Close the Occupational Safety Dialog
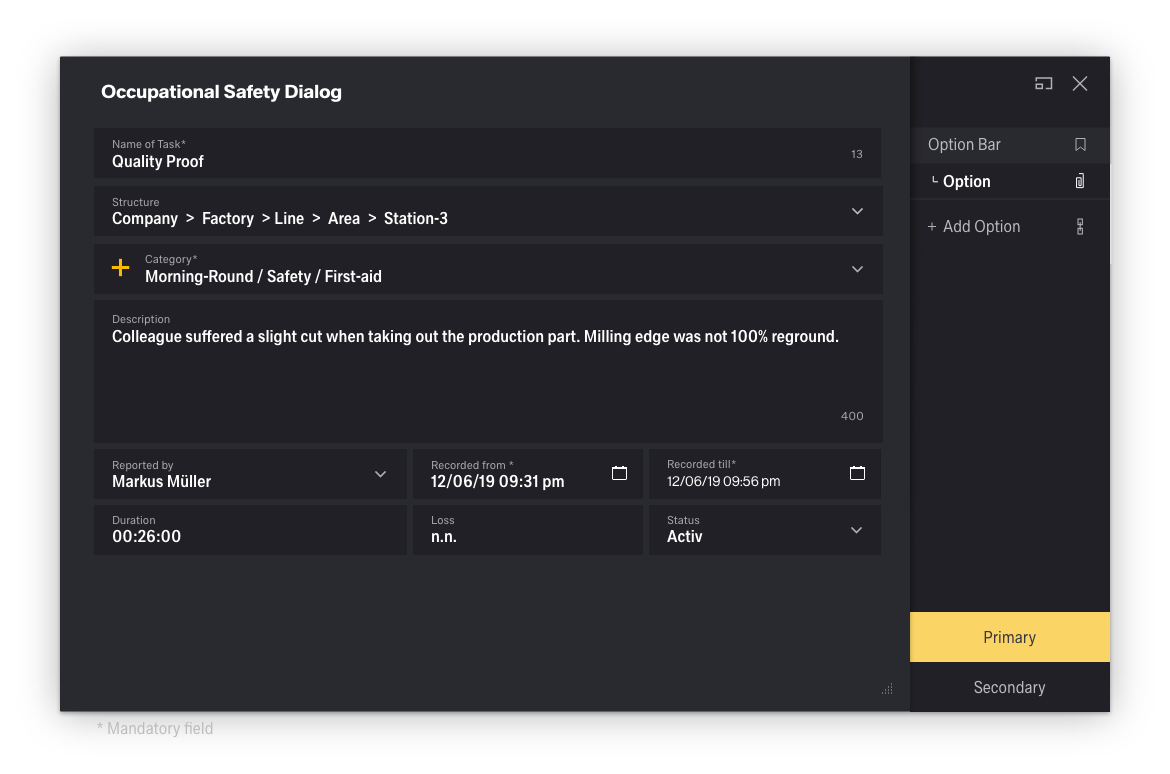Image resolution: width=1170 pixels, height=774 pixels. [x=1080, y=84]
